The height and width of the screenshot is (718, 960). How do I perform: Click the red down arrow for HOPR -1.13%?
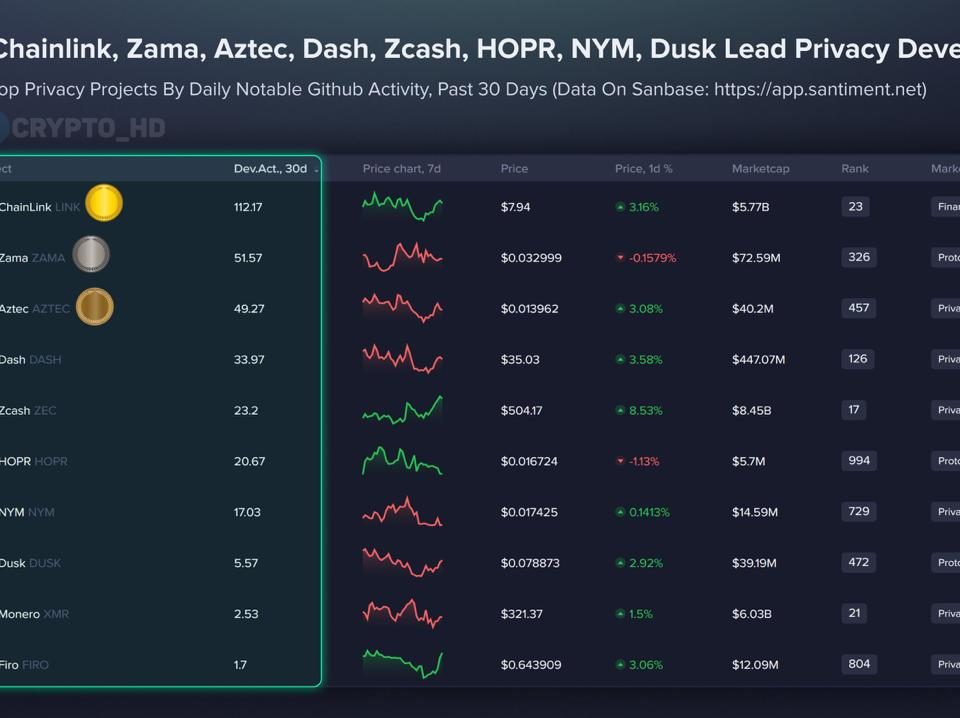pos(620,461)
